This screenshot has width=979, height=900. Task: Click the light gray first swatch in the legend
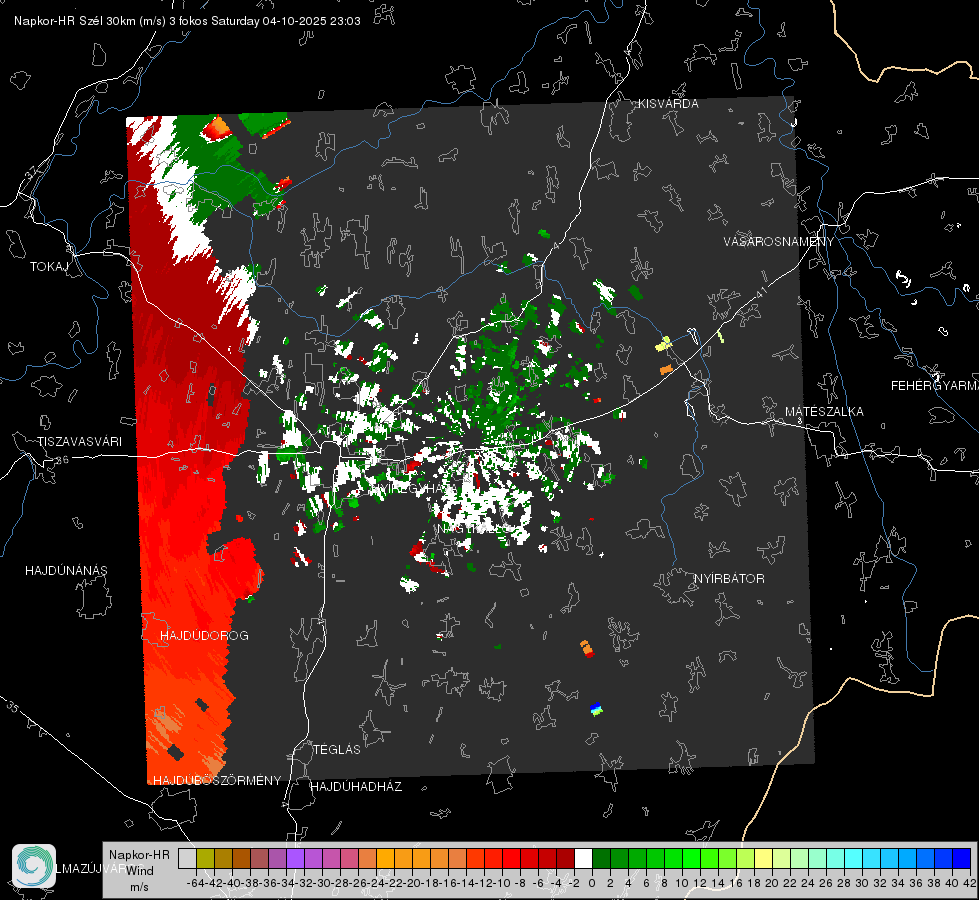click(x=187, y=859)
